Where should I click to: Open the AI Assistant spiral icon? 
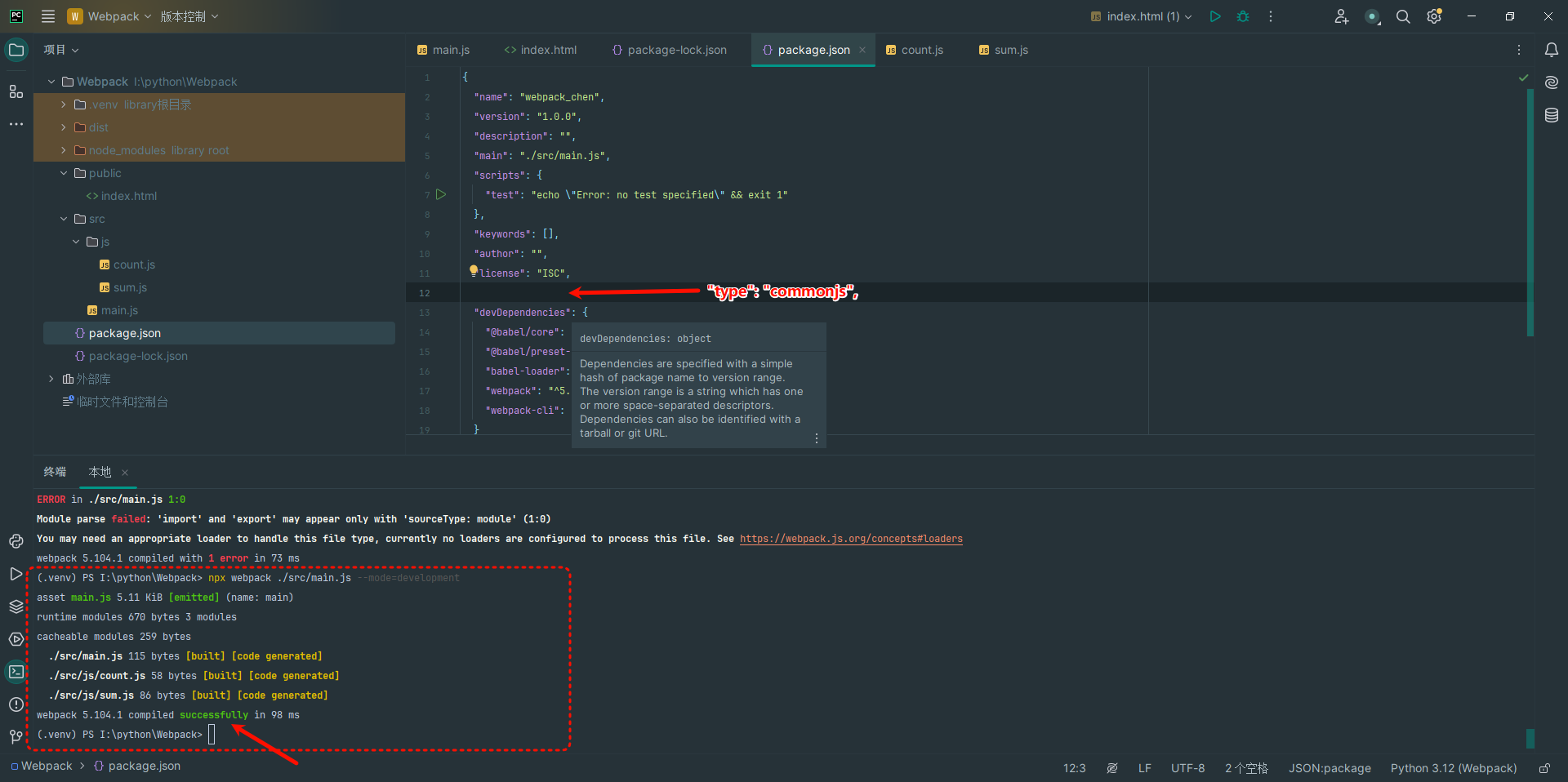point(1552,82)
